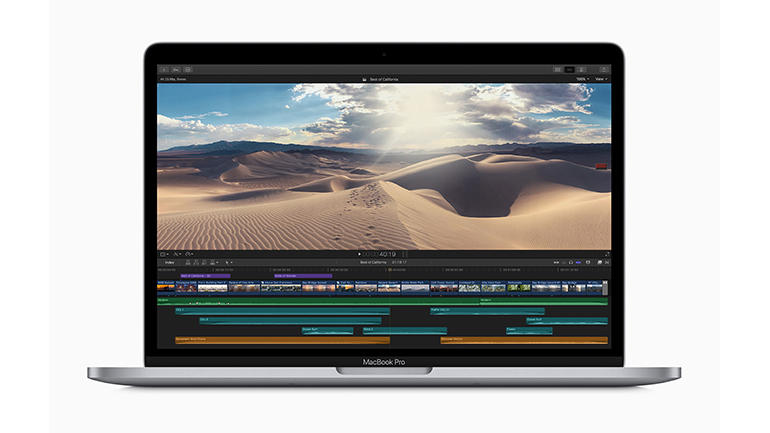Screen dimensions: 770x433
Task: Select the first video clip thumbnail in storyline
Action: coord(166,287)
